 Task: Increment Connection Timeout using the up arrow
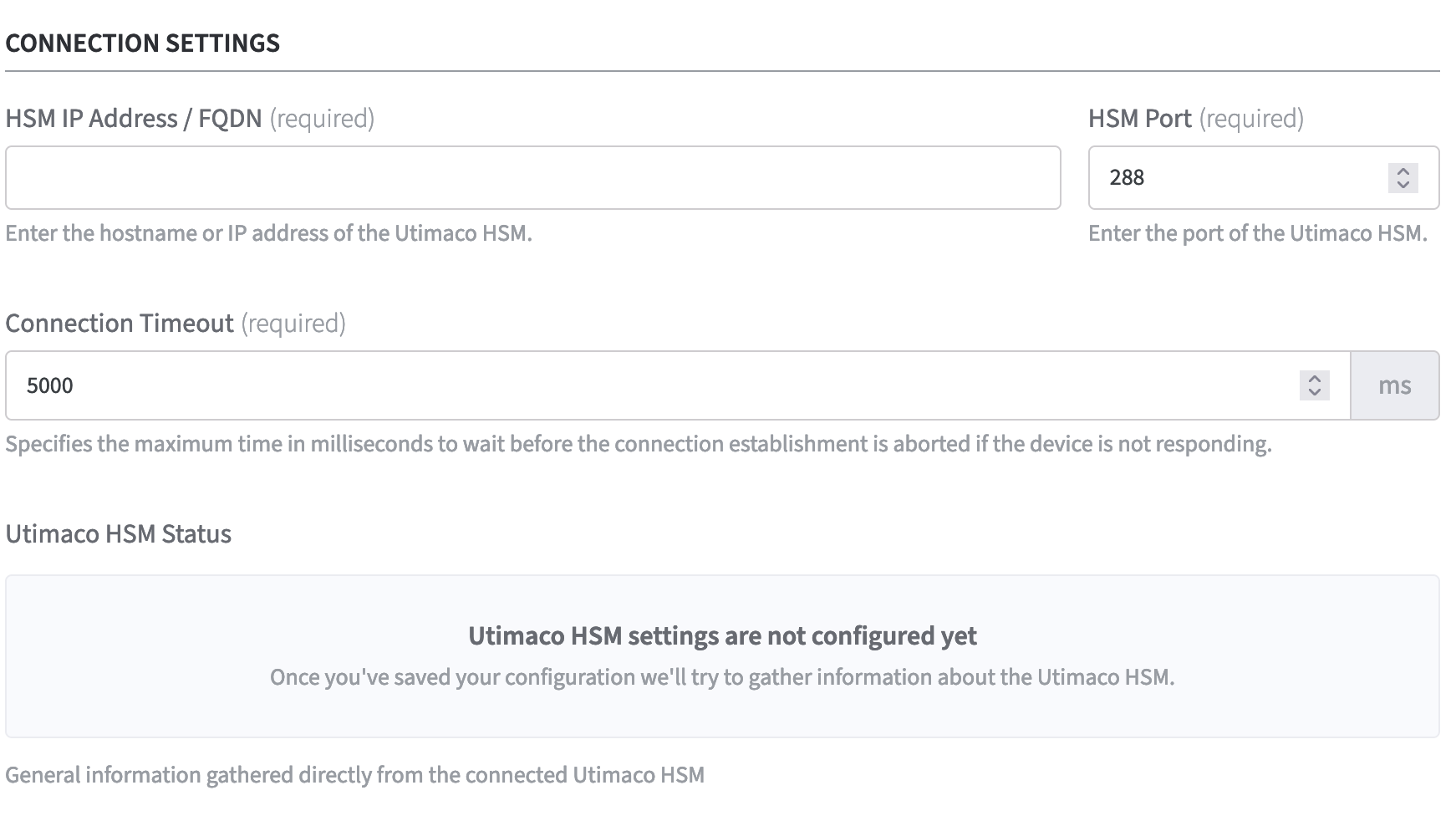point(1315,378)
